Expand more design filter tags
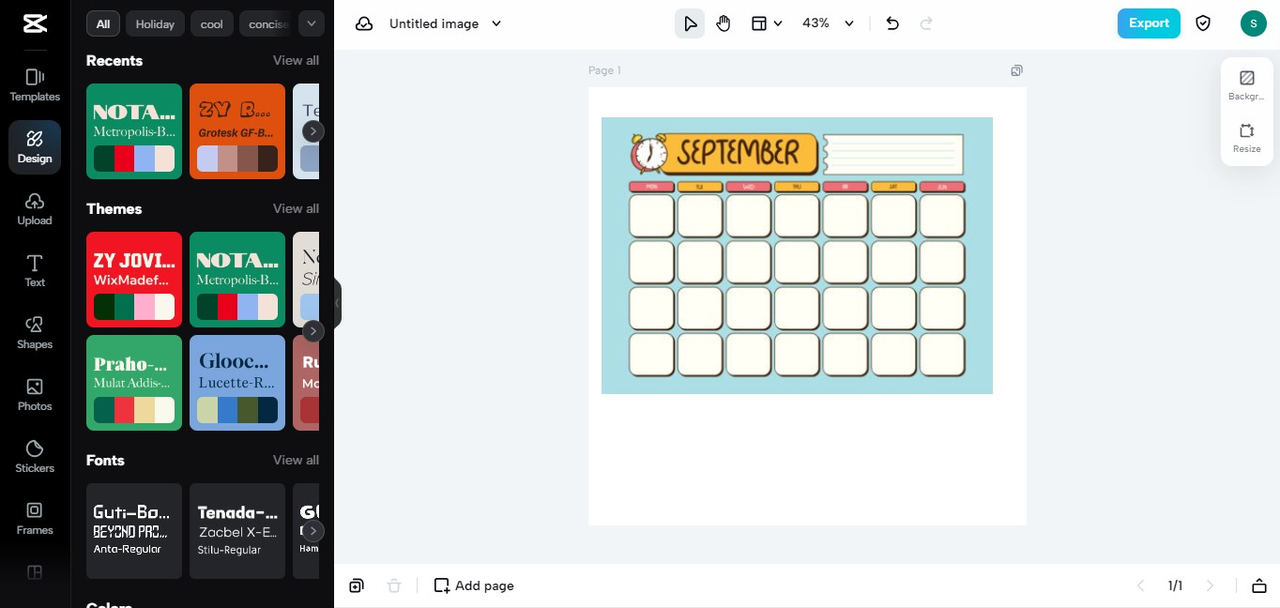Viewport: 1280px width, 608px height. tap(311, 24)
